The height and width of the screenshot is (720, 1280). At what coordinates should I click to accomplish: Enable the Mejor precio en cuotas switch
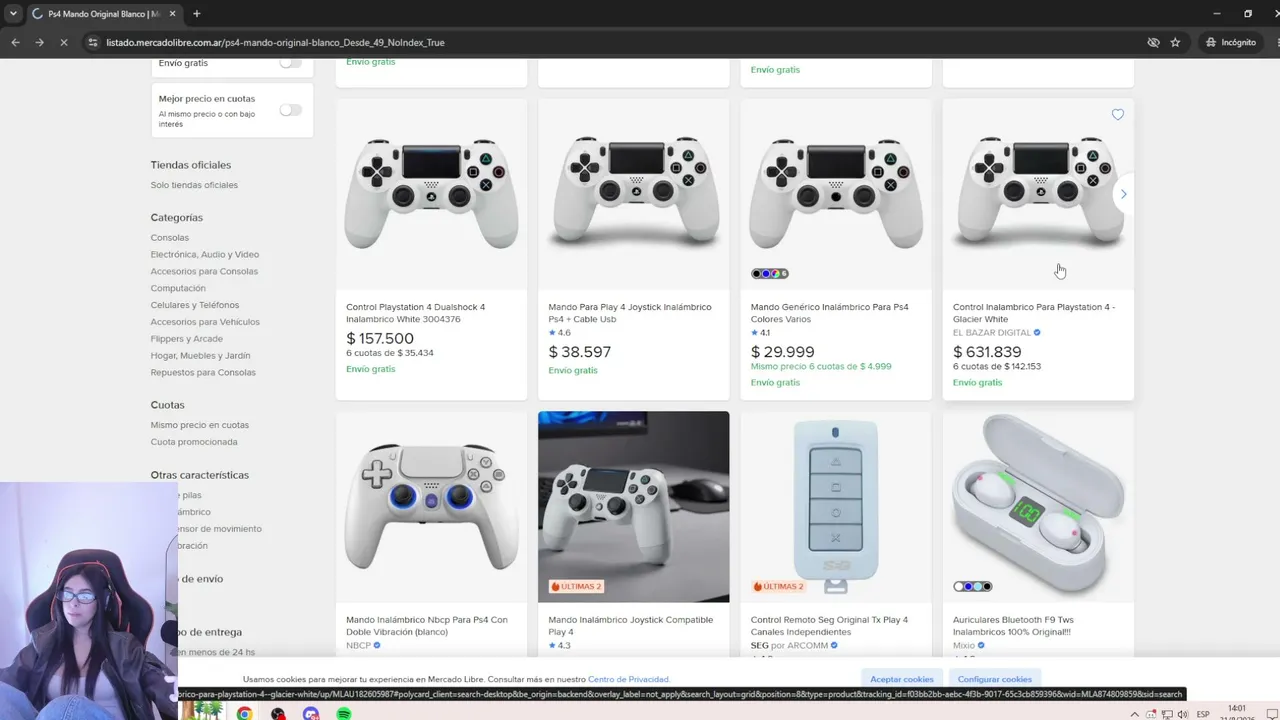click(290, 110)
